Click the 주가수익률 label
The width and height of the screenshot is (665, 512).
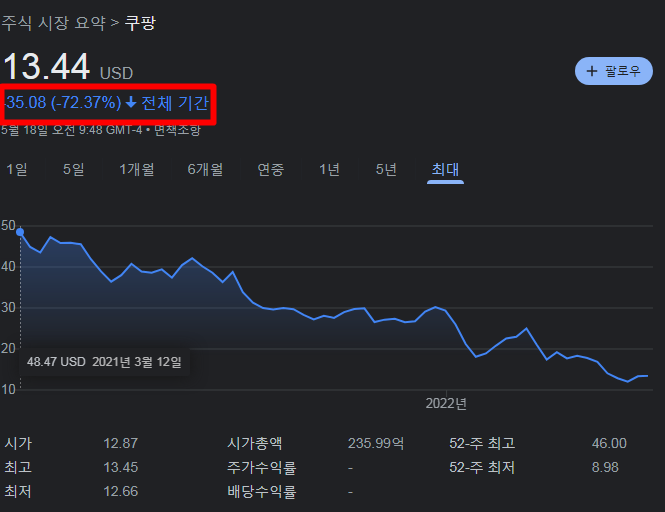tap(262, 467)
